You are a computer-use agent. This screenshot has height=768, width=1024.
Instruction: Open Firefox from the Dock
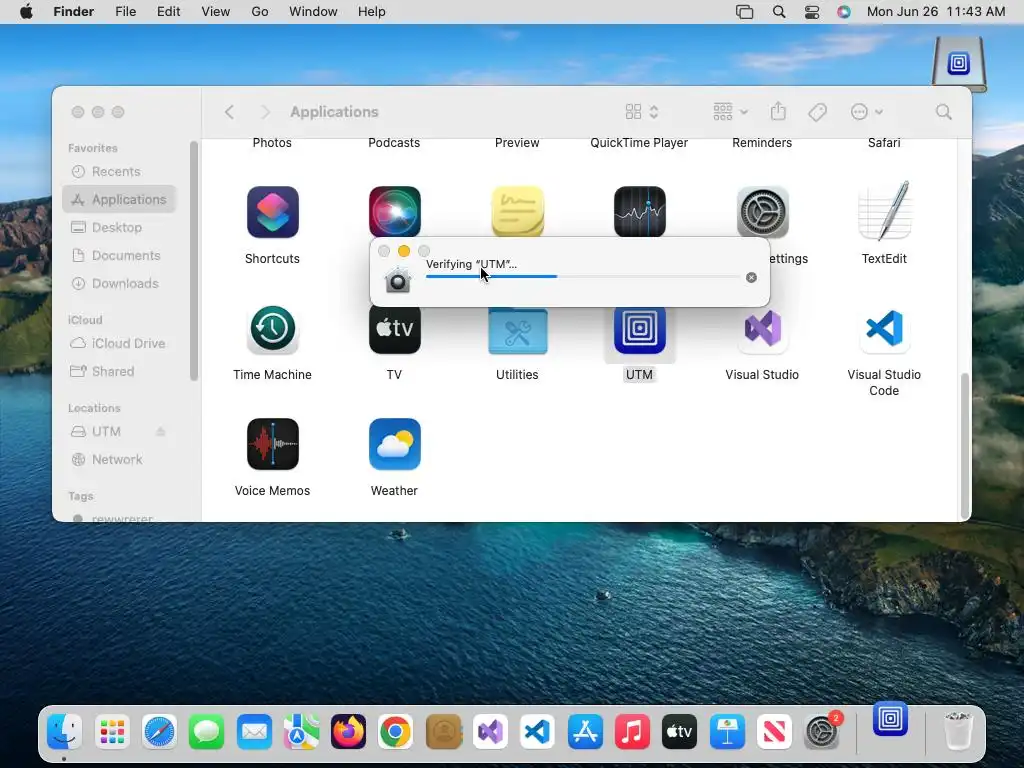point(348,731)
